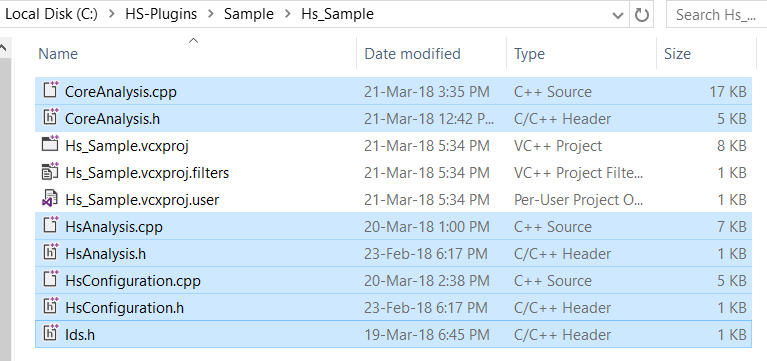767x361 pixels.
Task: Select file name Hs_Sample.vcxproj
Action: tap(127, 146)
